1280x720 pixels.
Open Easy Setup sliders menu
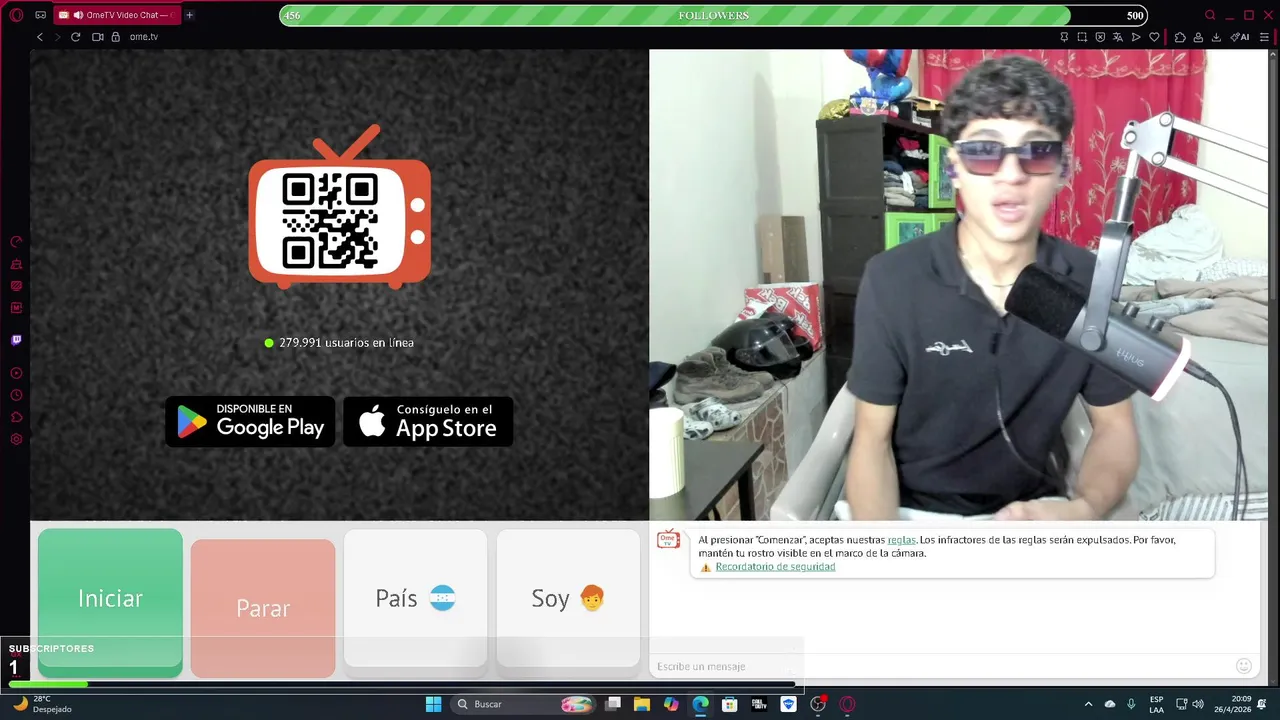point(1264,37)
